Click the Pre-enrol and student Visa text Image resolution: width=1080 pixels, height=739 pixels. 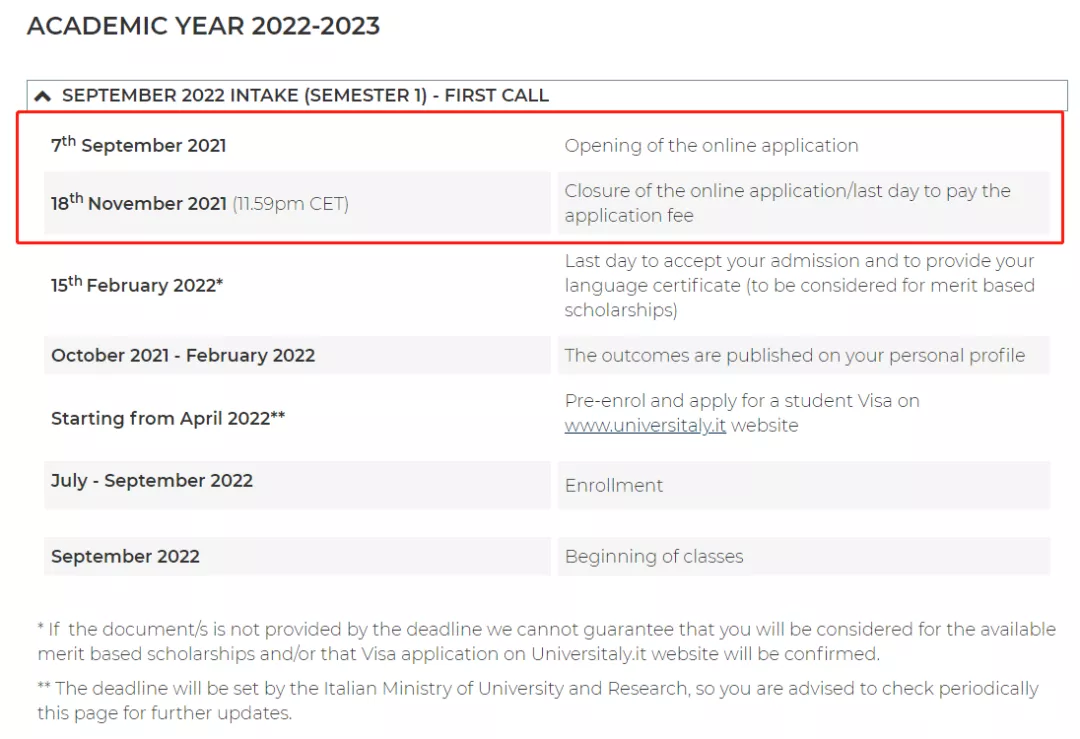click(742, 401)
